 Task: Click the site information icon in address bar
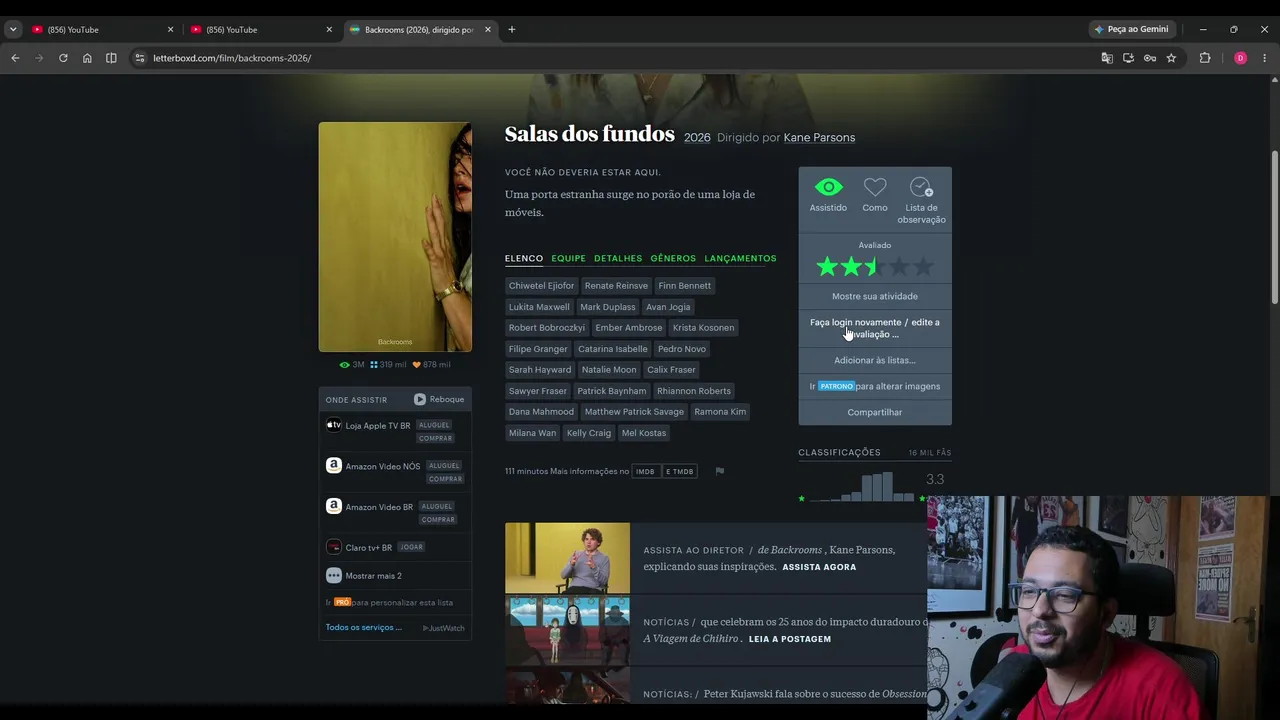(140, 58)
